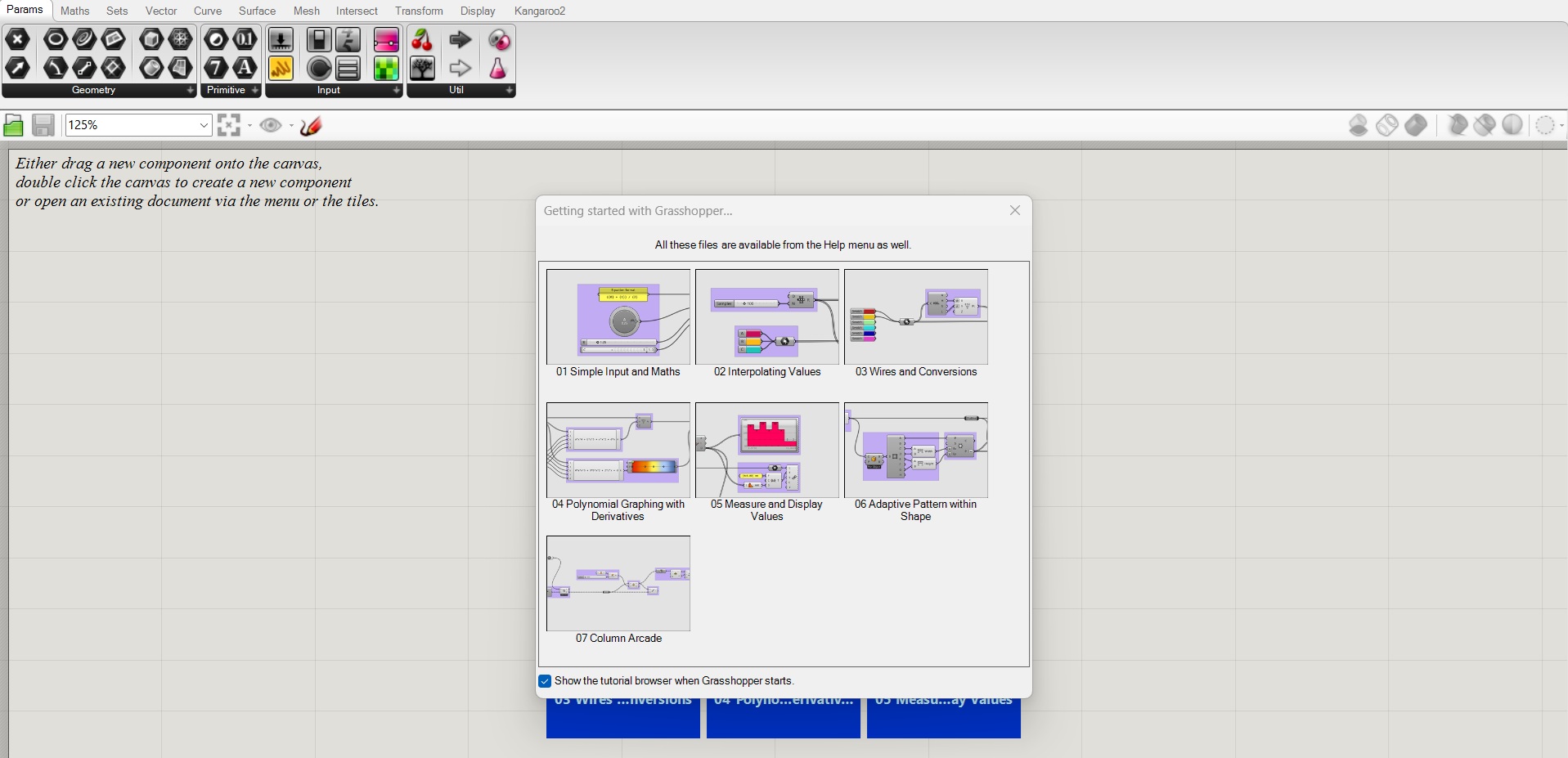The height and width of the screenshot is (758, 1568).
Task: Select the Point parameter X hexagon icon
Action: point(18,39)
